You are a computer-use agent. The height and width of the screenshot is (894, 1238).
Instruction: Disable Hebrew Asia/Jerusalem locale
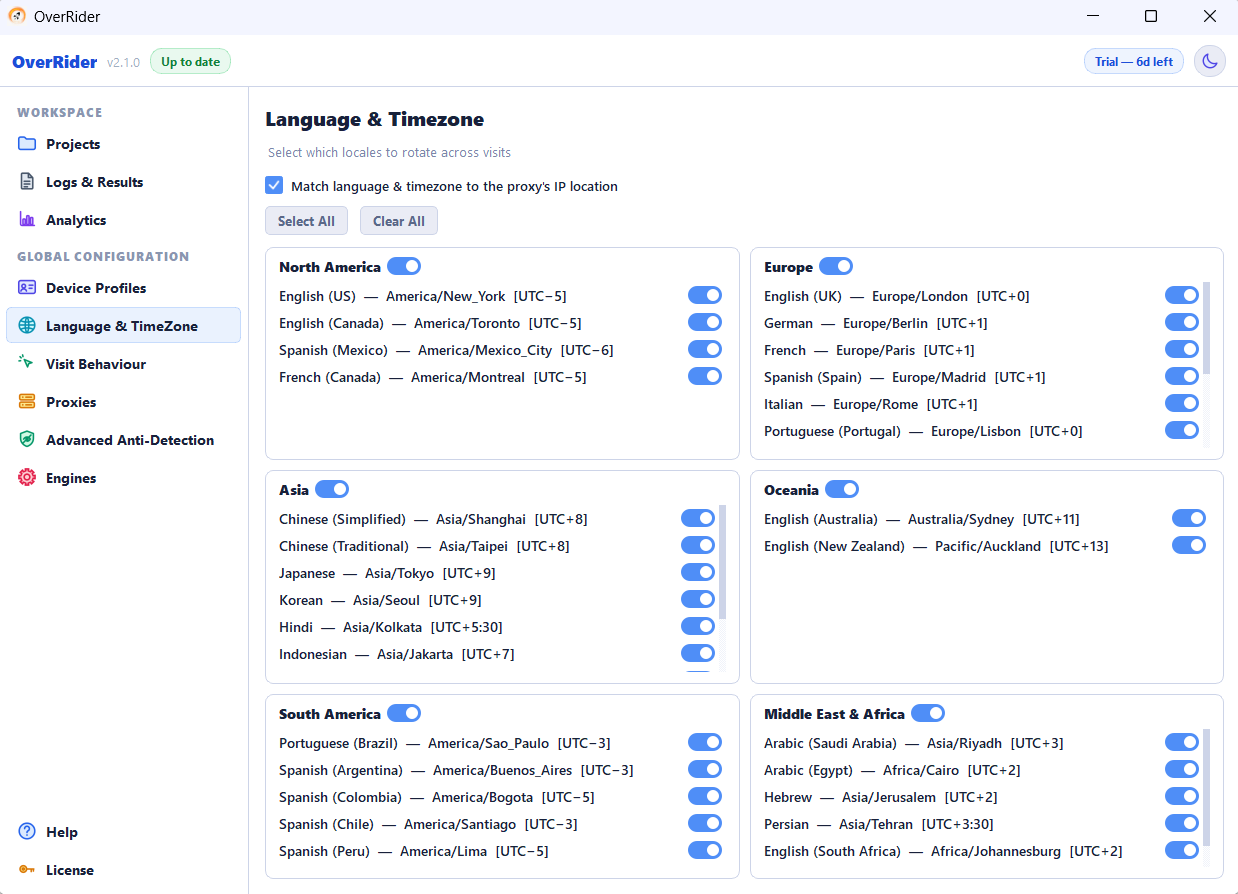tap(1182, 796)
